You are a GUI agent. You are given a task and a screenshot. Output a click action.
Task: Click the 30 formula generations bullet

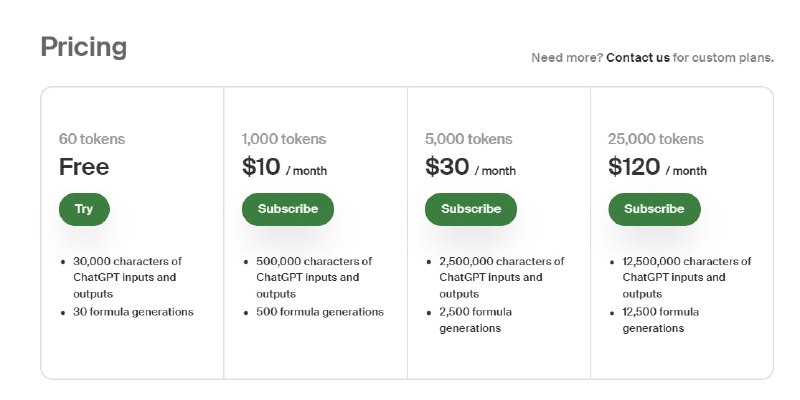click(x=133, y=312)
